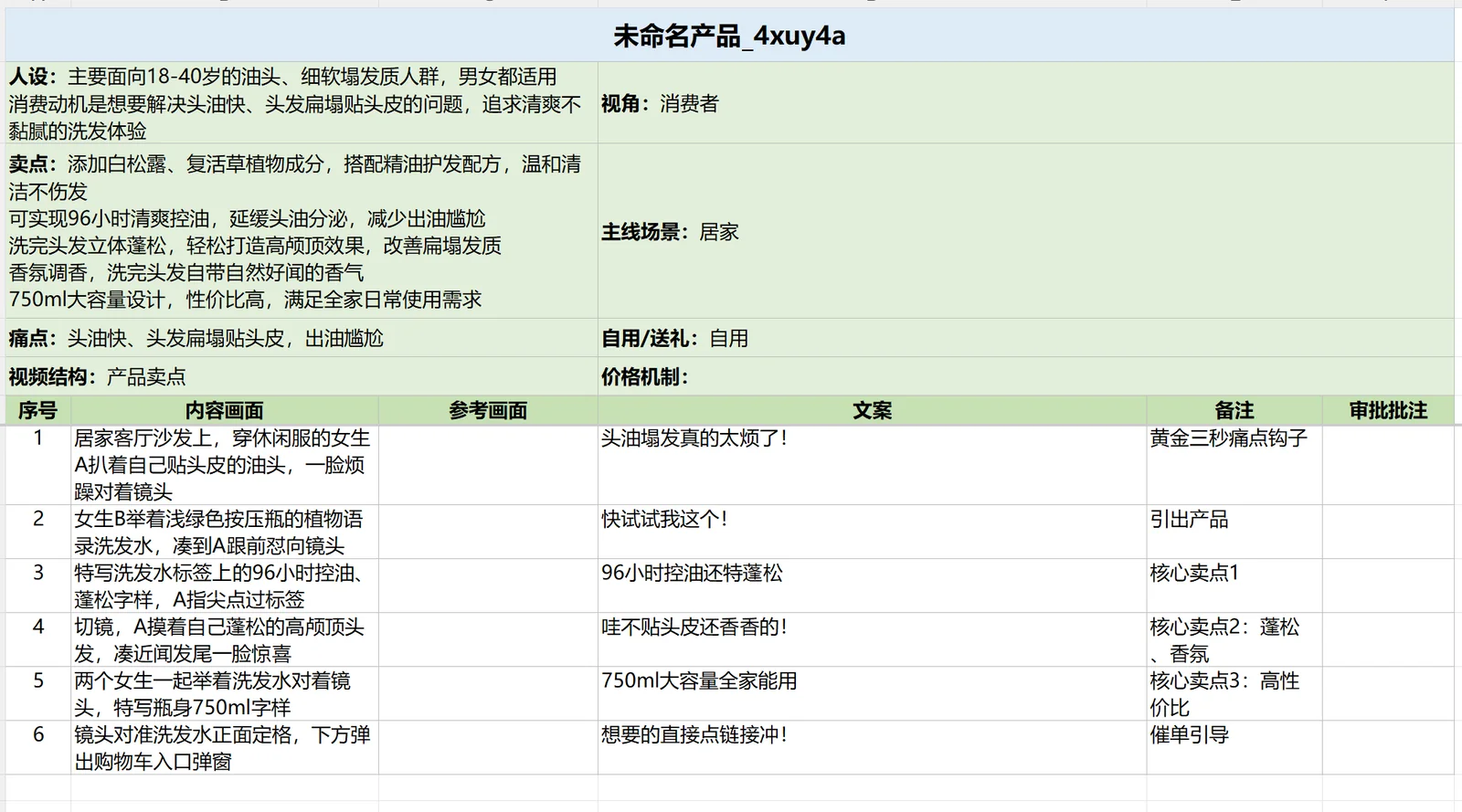
Task: Click the 人设 description cell
Action: click(302, 103)
